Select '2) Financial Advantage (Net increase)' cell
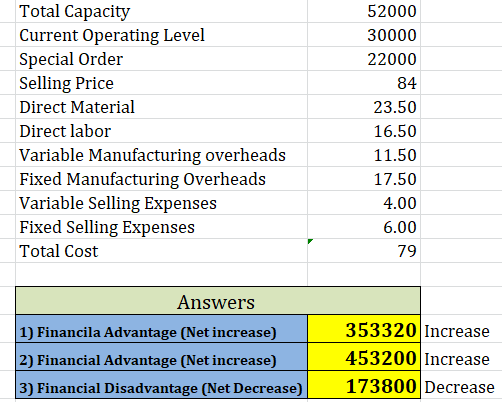 pyautogui.click(x=161, y=357)
